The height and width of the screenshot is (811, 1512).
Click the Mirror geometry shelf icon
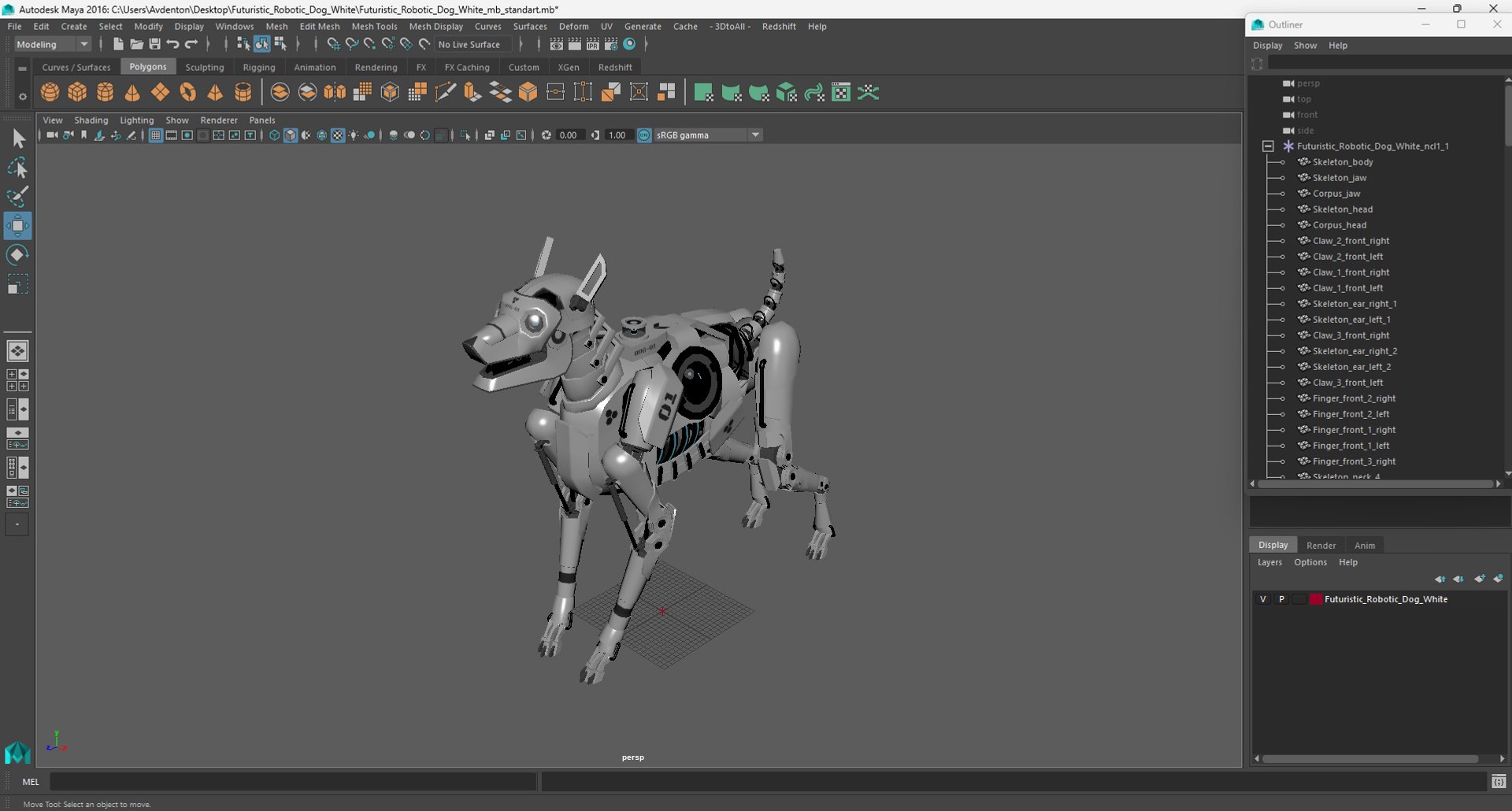point(335,92)
